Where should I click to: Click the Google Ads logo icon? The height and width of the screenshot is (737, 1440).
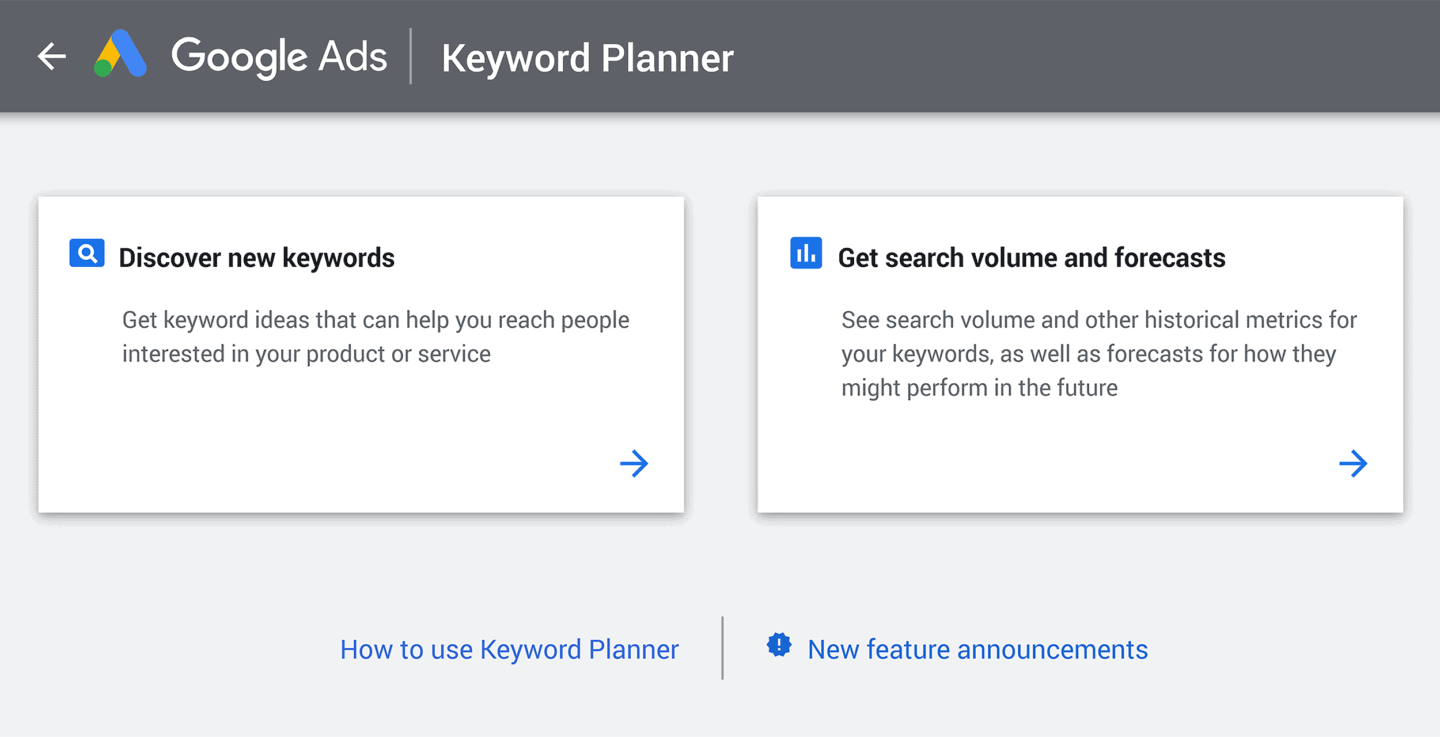(120, 56)
